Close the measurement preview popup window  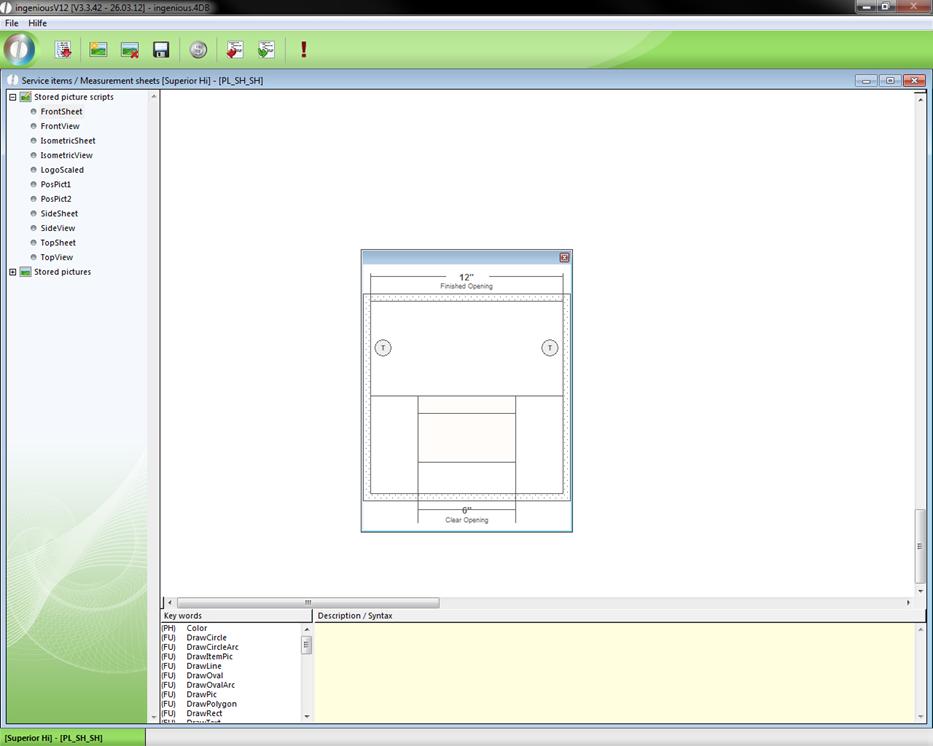[x=564, y=257]
